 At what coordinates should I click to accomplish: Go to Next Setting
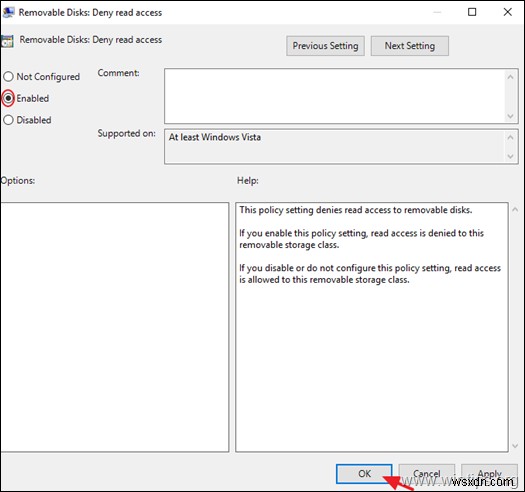[x=409, y=46]
